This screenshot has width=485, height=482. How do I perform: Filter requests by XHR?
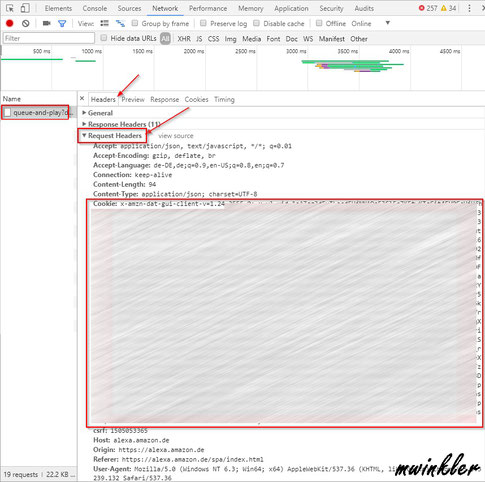point(184,39)
